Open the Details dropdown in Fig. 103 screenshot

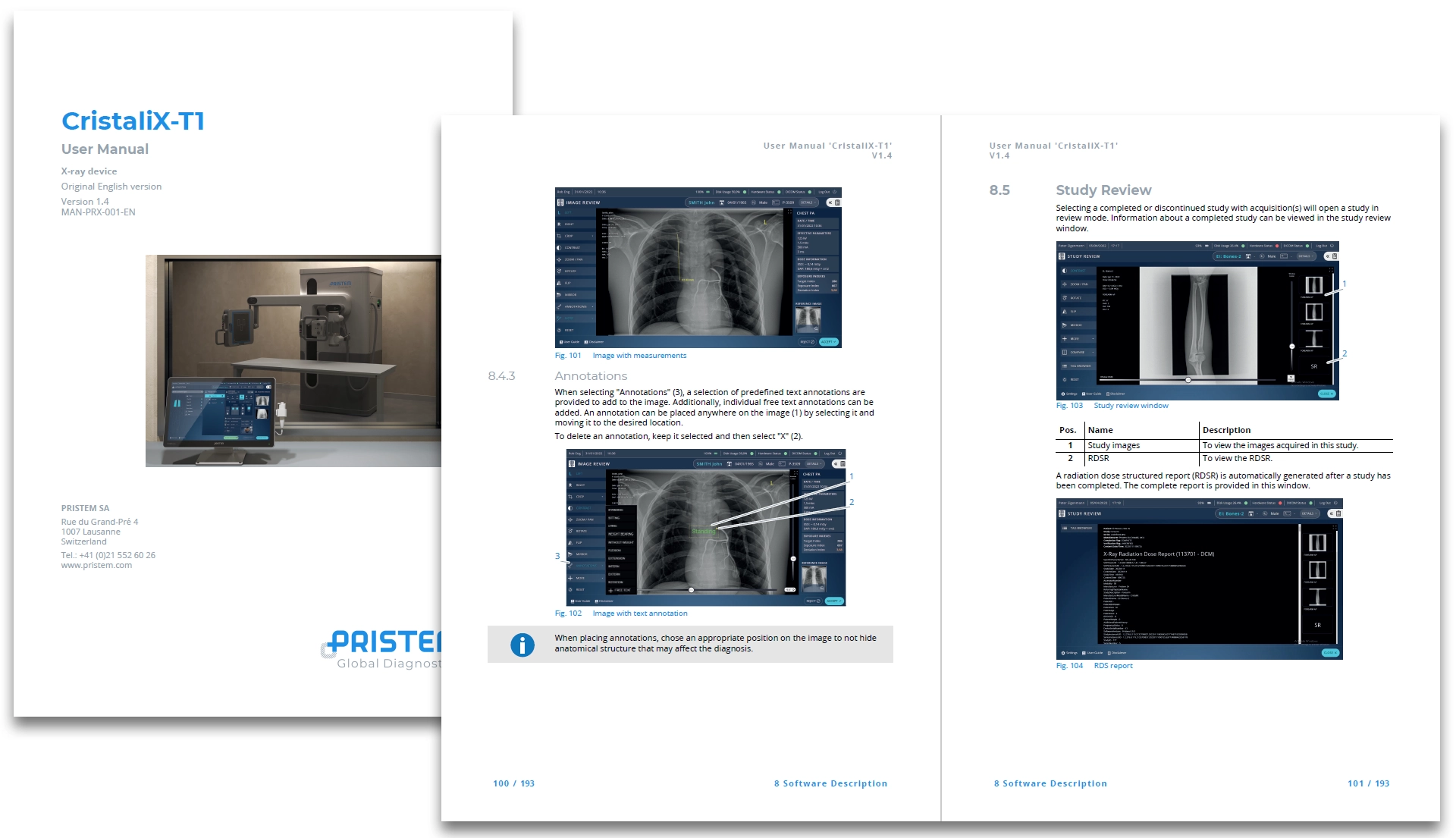tap(1307, 256)
